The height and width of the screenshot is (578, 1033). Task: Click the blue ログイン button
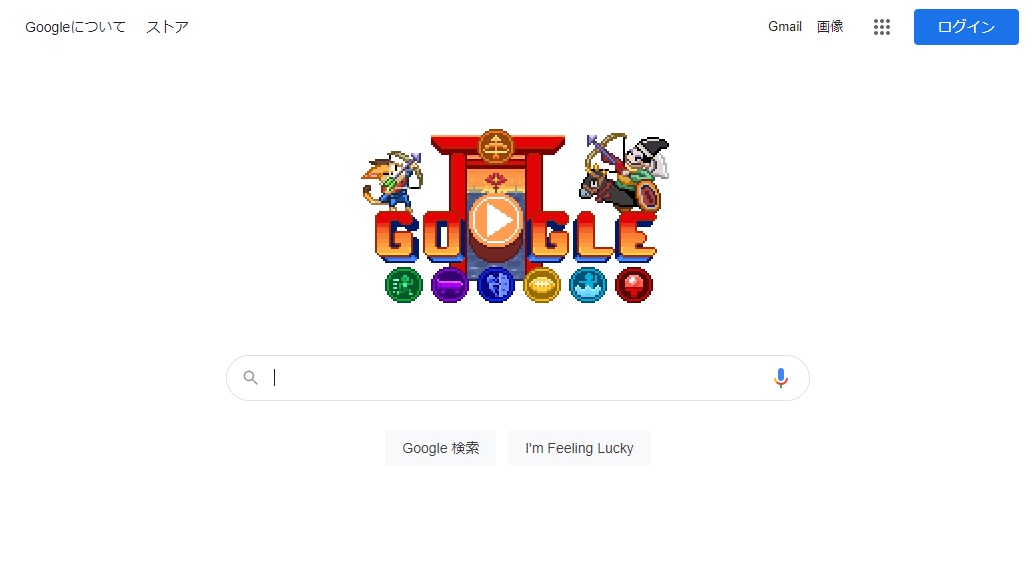click(x=966, y=27)
